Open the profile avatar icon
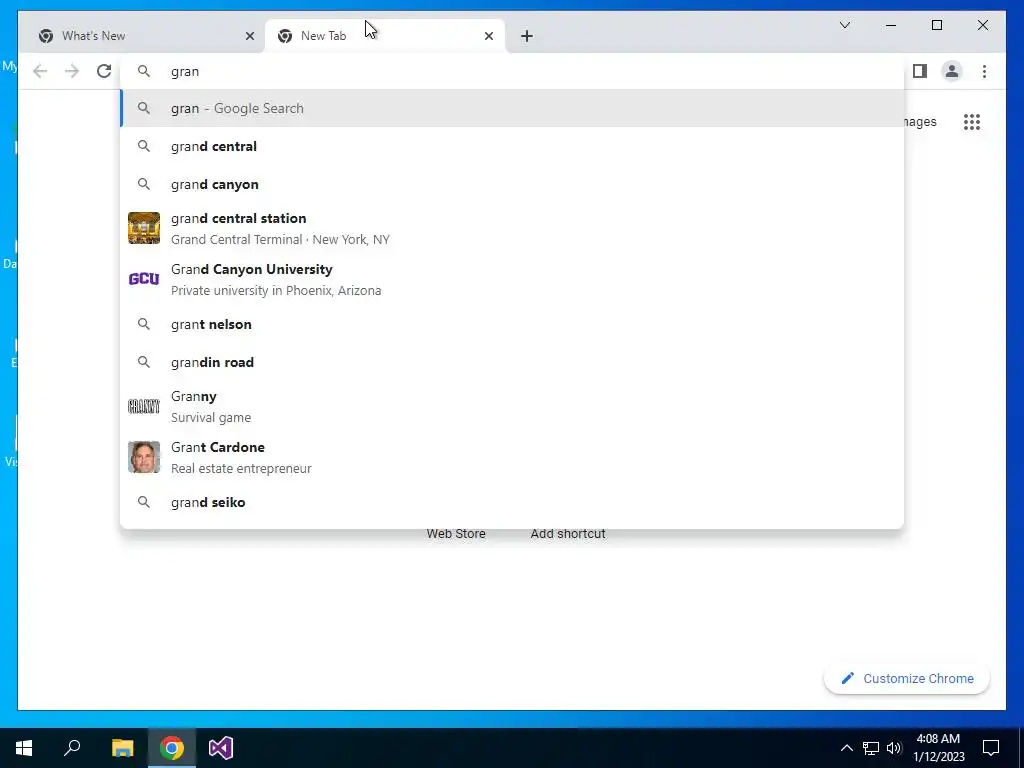Image resolution: width=1024 pixels, height=768 pixels. point(952,71)
